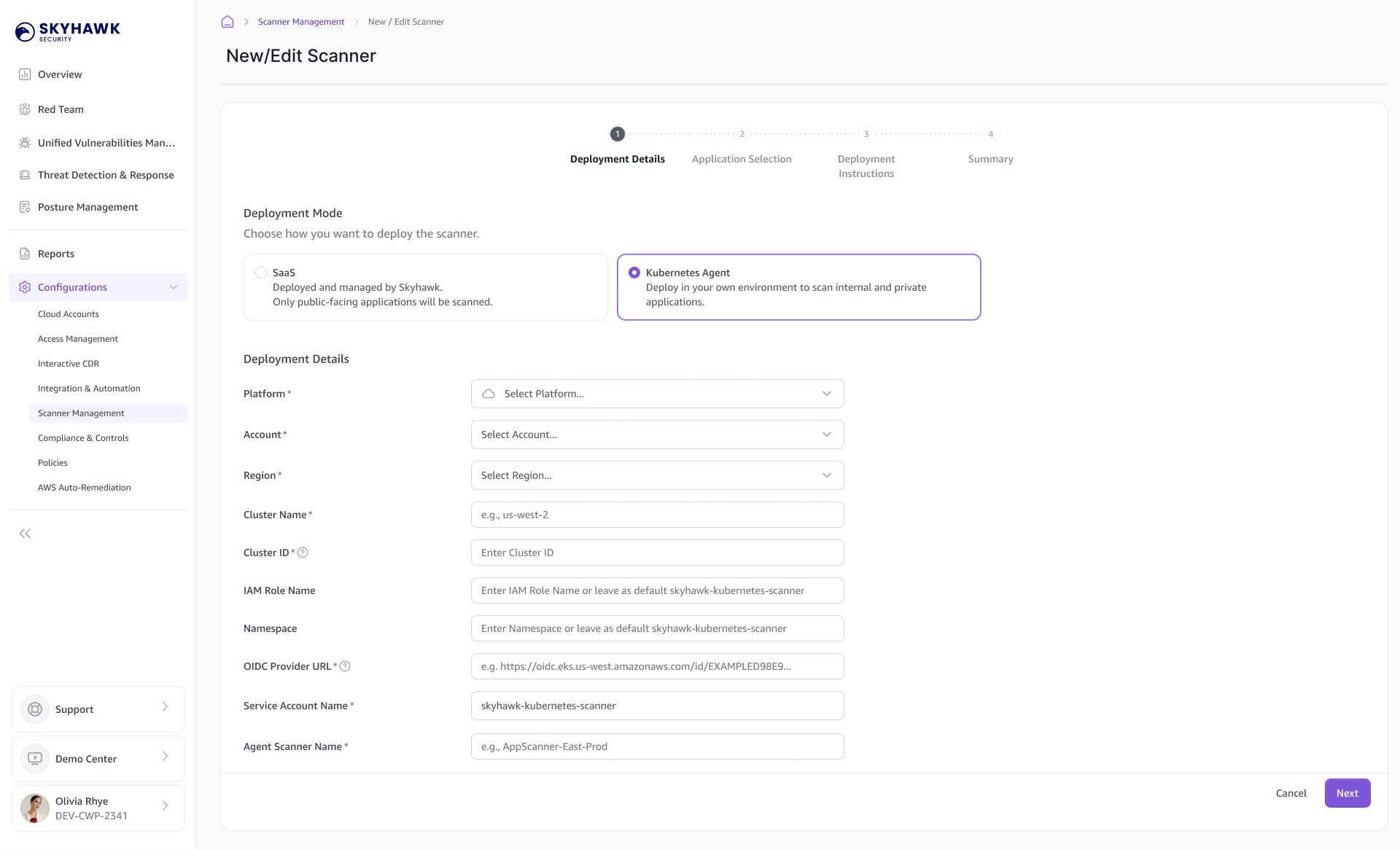Select the SaaS deployment radio button
1400x850 pixels.
[x=261, y=273]
